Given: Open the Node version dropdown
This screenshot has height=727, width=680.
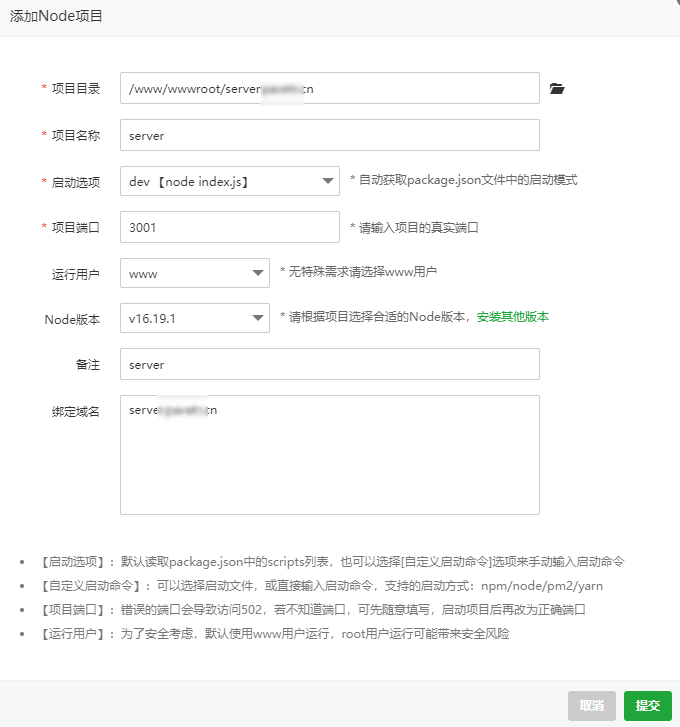Looking at the screenshot, I should [x=195, y=318].
